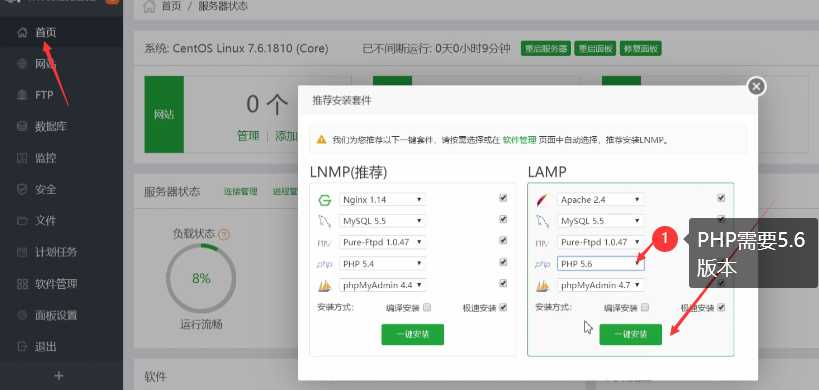The image size is (819, 390).
Task: Click the plus icon at sidebar bottom
Action: [58, 375]
